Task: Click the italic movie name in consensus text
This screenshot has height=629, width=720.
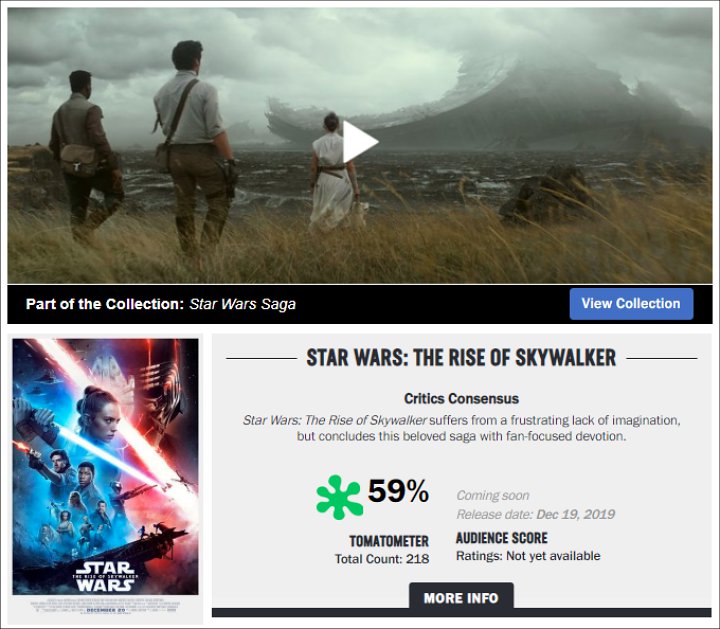Action: (x=334, y=420)
